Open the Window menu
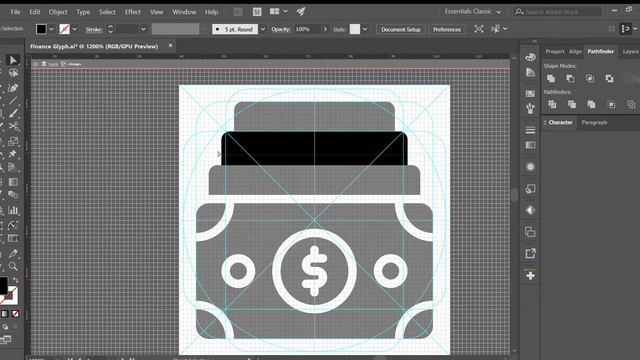This screenshot has height=360, width=640. (184, 12)
